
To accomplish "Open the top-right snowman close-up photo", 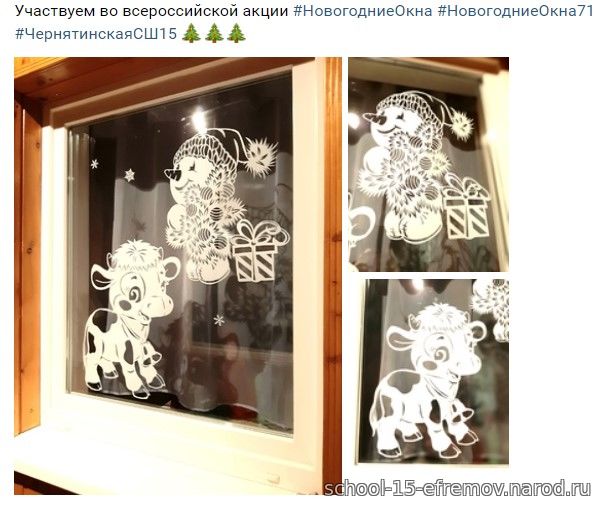I will point(429,164).
